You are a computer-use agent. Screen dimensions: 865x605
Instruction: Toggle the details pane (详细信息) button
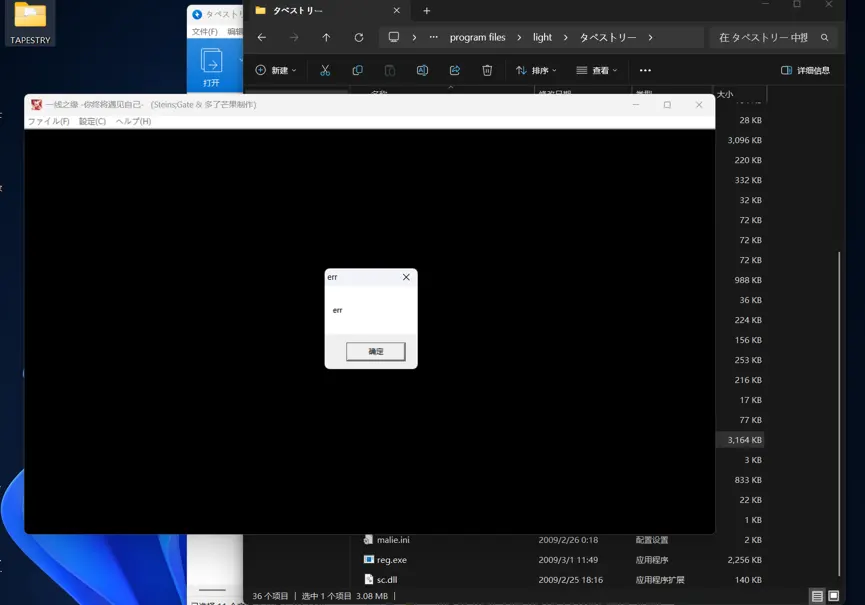click(805, 70)
